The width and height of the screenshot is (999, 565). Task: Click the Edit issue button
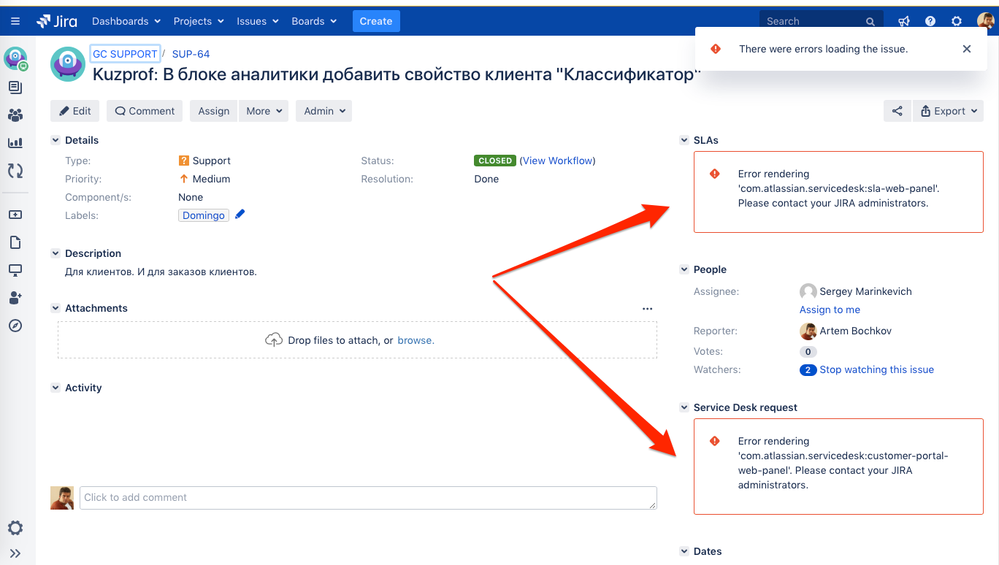pyautogui.click(x=75, y=111)
